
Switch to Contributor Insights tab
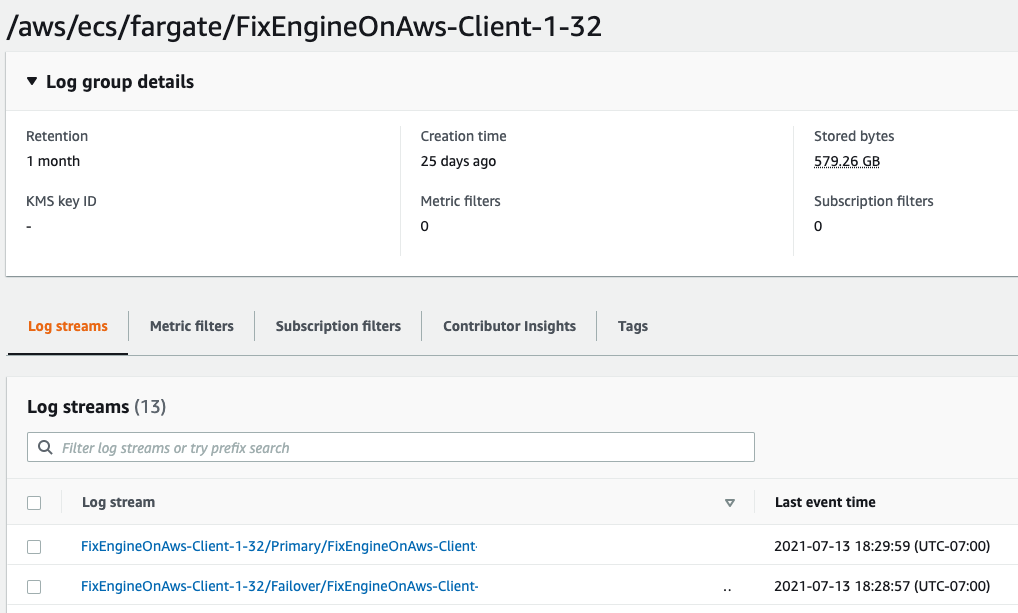(509, 326)
